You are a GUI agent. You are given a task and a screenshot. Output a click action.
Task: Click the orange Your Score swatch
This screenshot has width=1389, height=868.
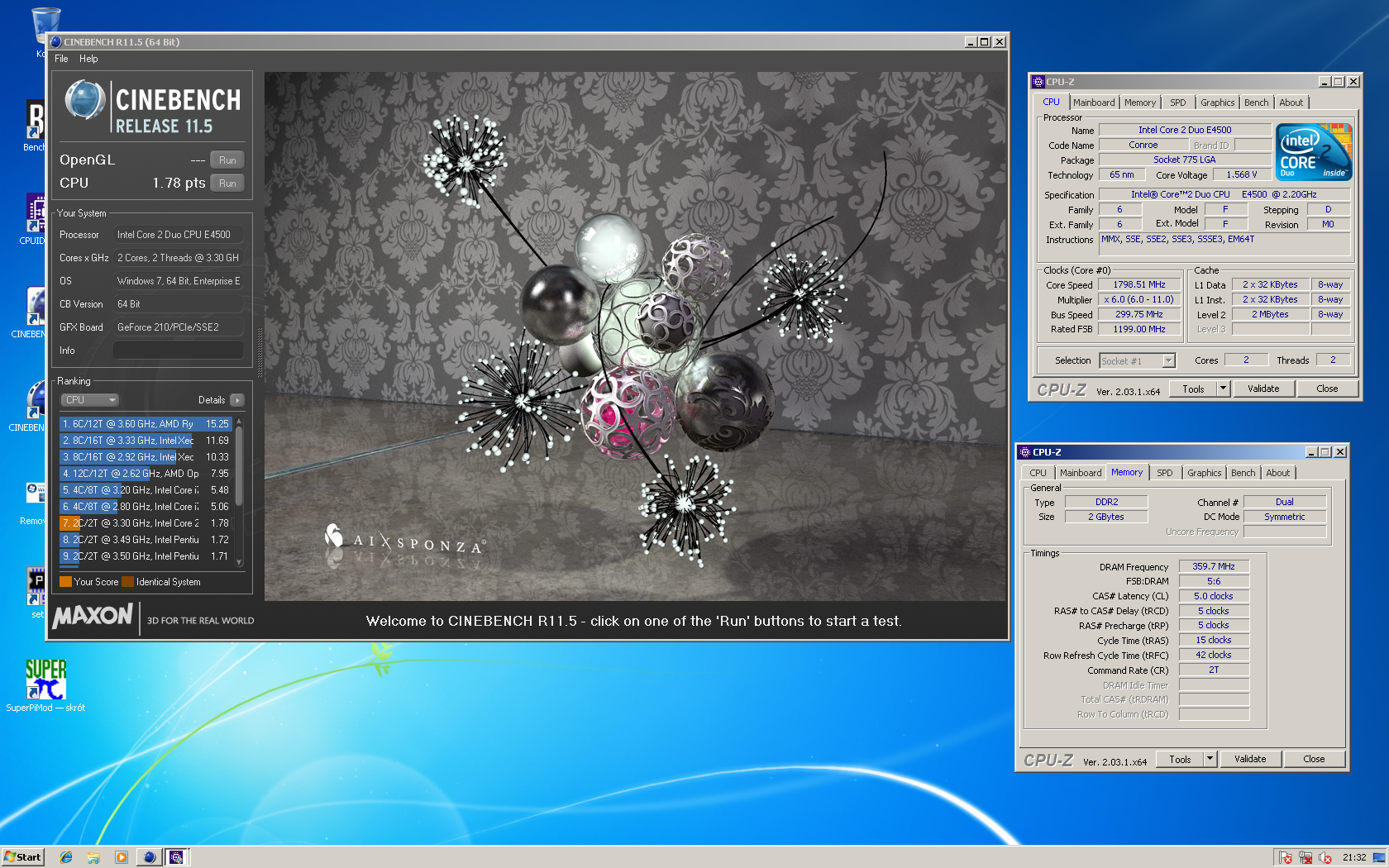pyautogui.click(x=66, y=582)
